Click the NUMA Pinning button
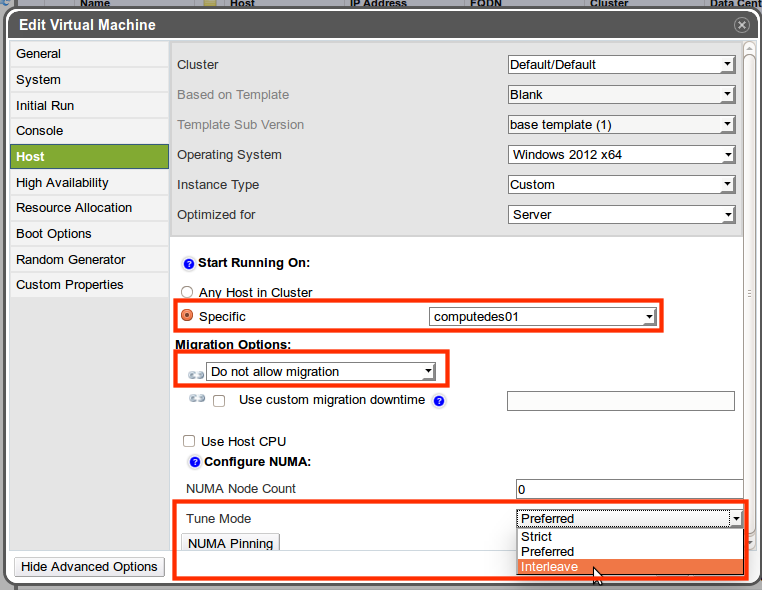 pyautogui.click(x=230, y=543)
